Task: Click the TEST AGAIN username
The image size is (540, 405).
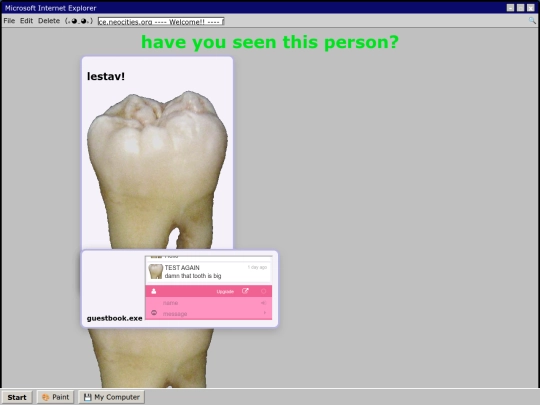Action: tap(182, 268)
